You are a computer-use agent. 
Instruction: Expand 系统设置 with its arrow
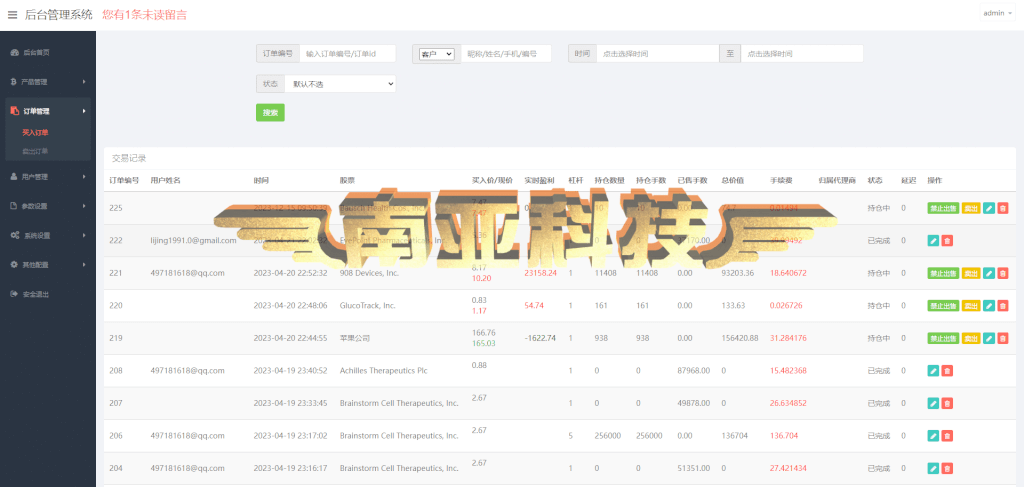84,235
